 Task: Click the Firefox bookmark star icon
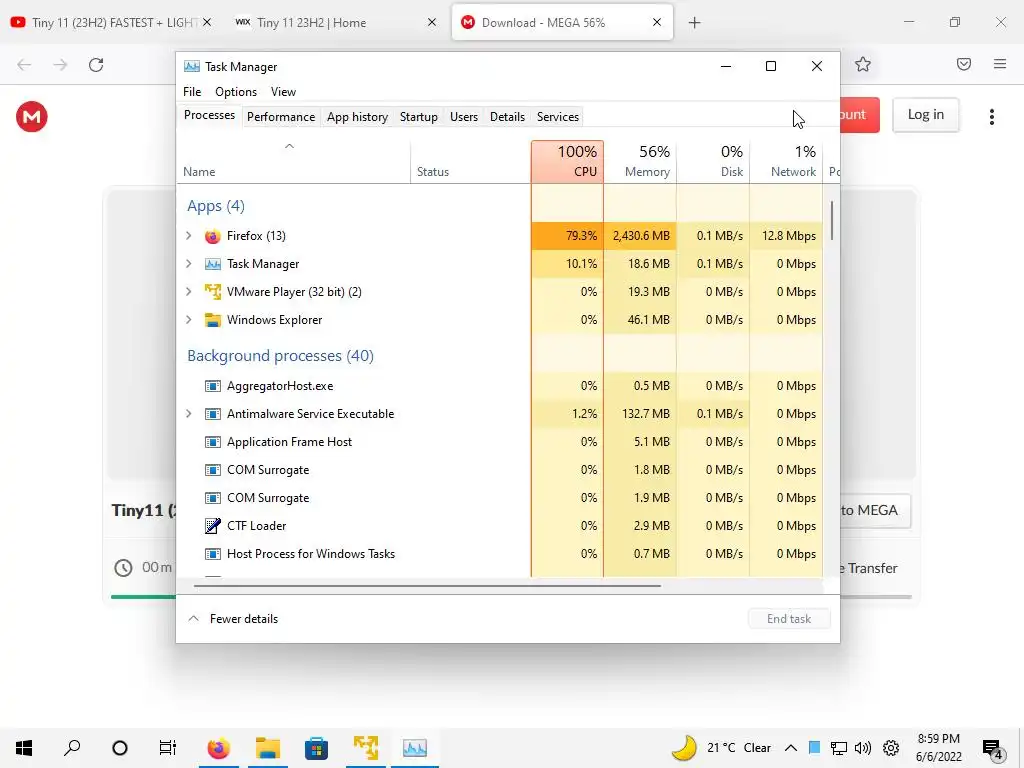863,64
